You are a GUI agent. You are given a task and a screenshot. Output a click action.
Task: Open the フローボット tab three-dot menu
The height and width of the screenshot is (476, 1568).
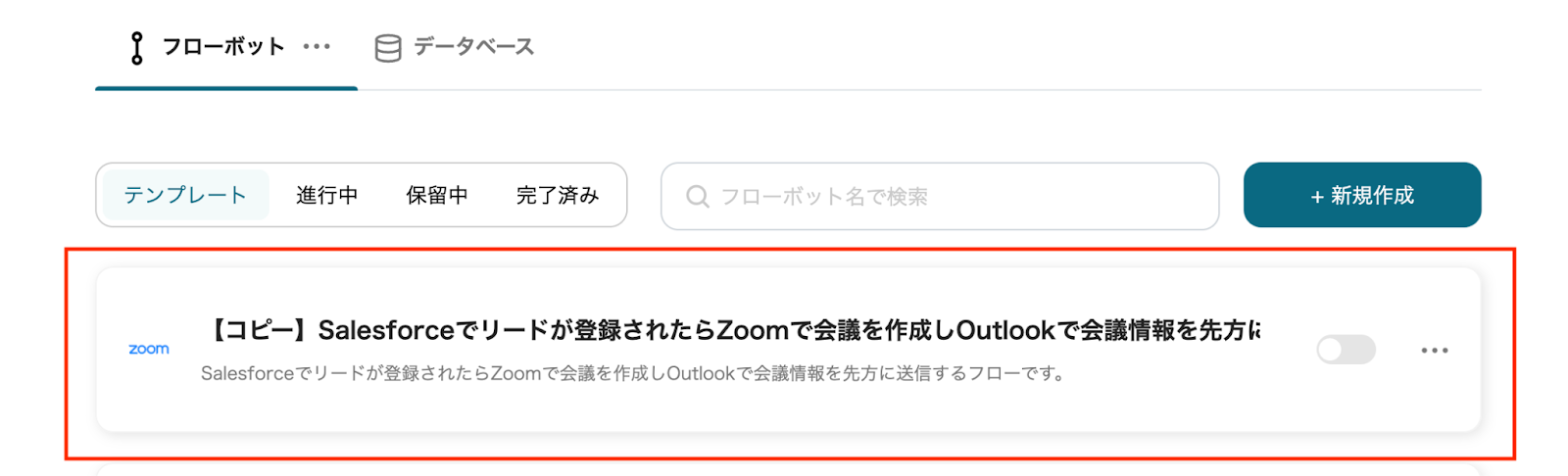317,47
